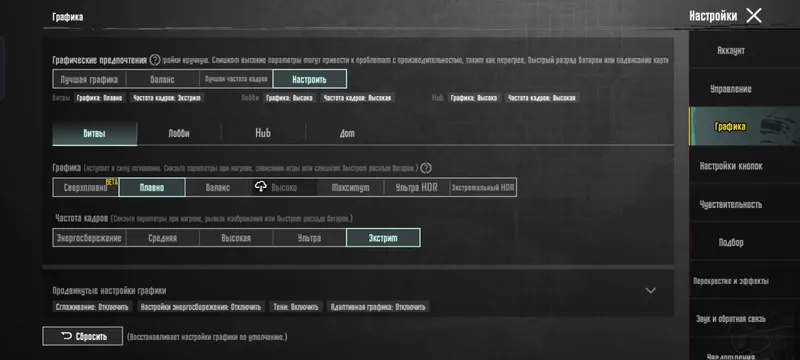Close the Настройки screen with X
The height and width of the screenshot is (360, 800).
point(754,16)
